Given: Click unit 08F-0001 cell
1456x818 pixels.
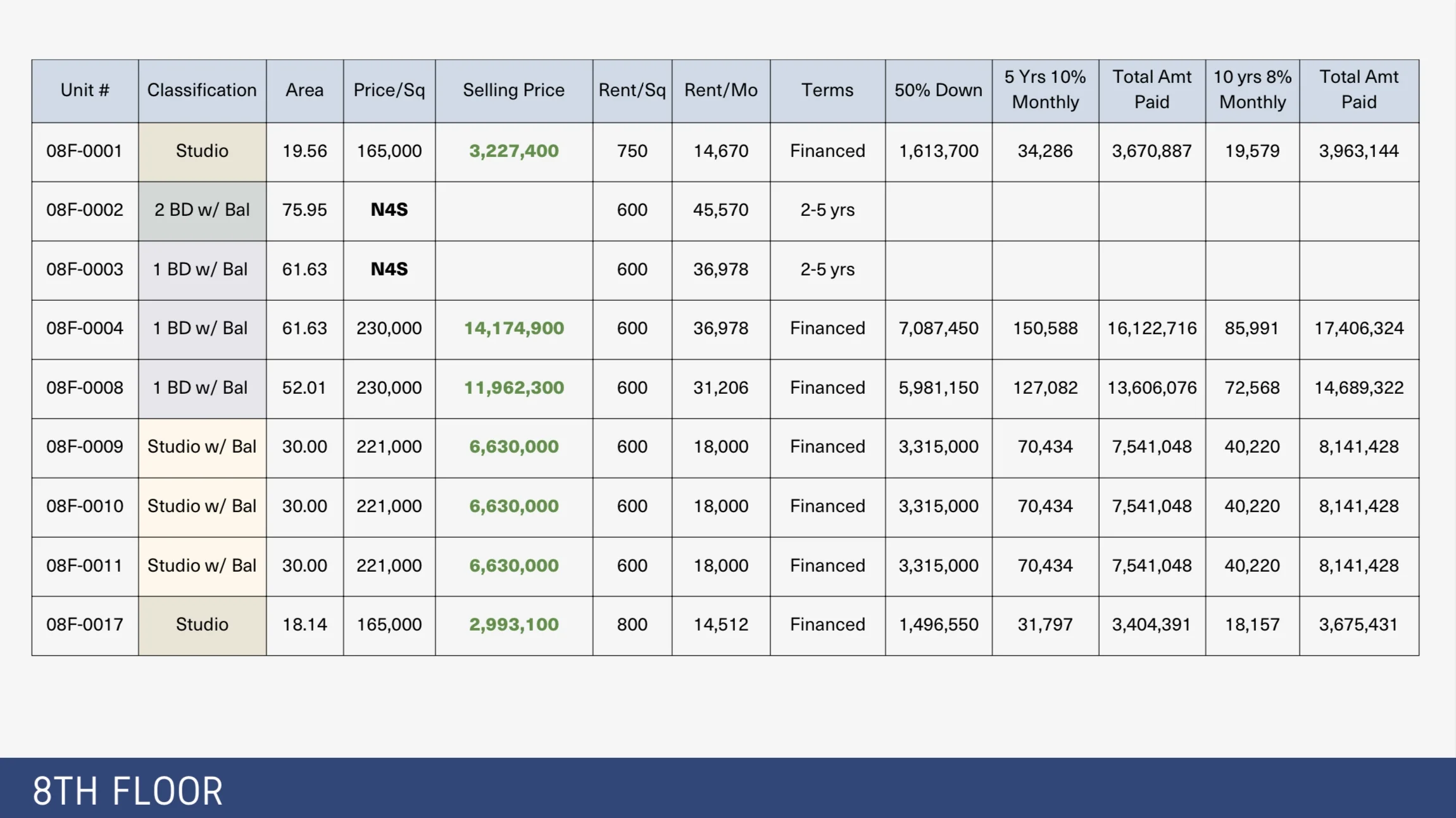Looking at the screenshot, I should [x=84, y=151].
